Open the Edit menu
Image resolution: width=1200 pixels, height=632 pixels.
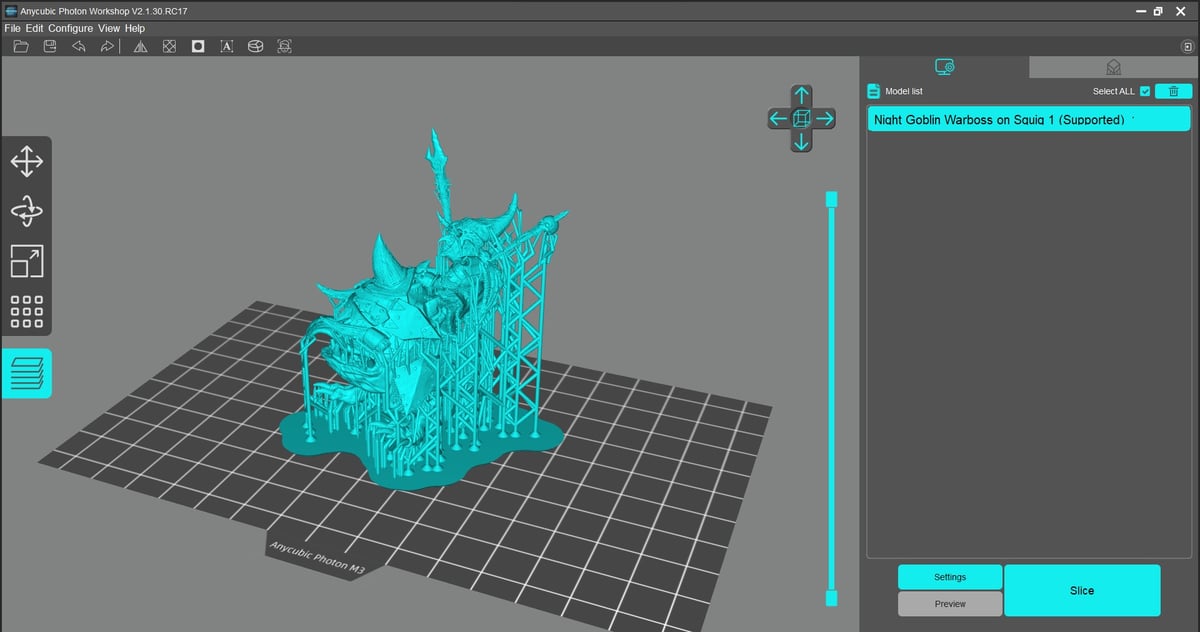35,28
